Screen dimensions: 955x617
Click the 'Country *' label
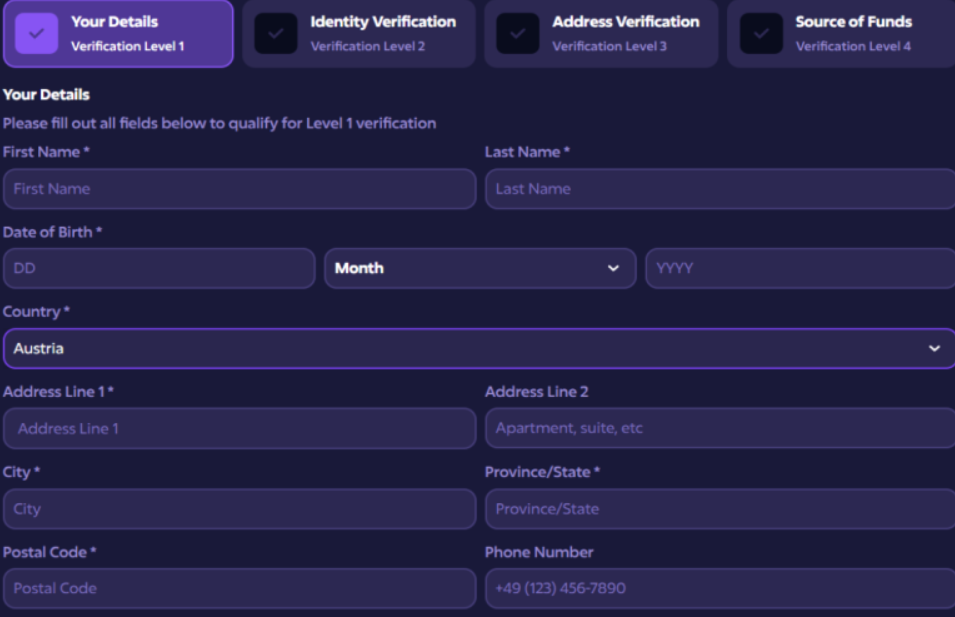tap(36, 312)
